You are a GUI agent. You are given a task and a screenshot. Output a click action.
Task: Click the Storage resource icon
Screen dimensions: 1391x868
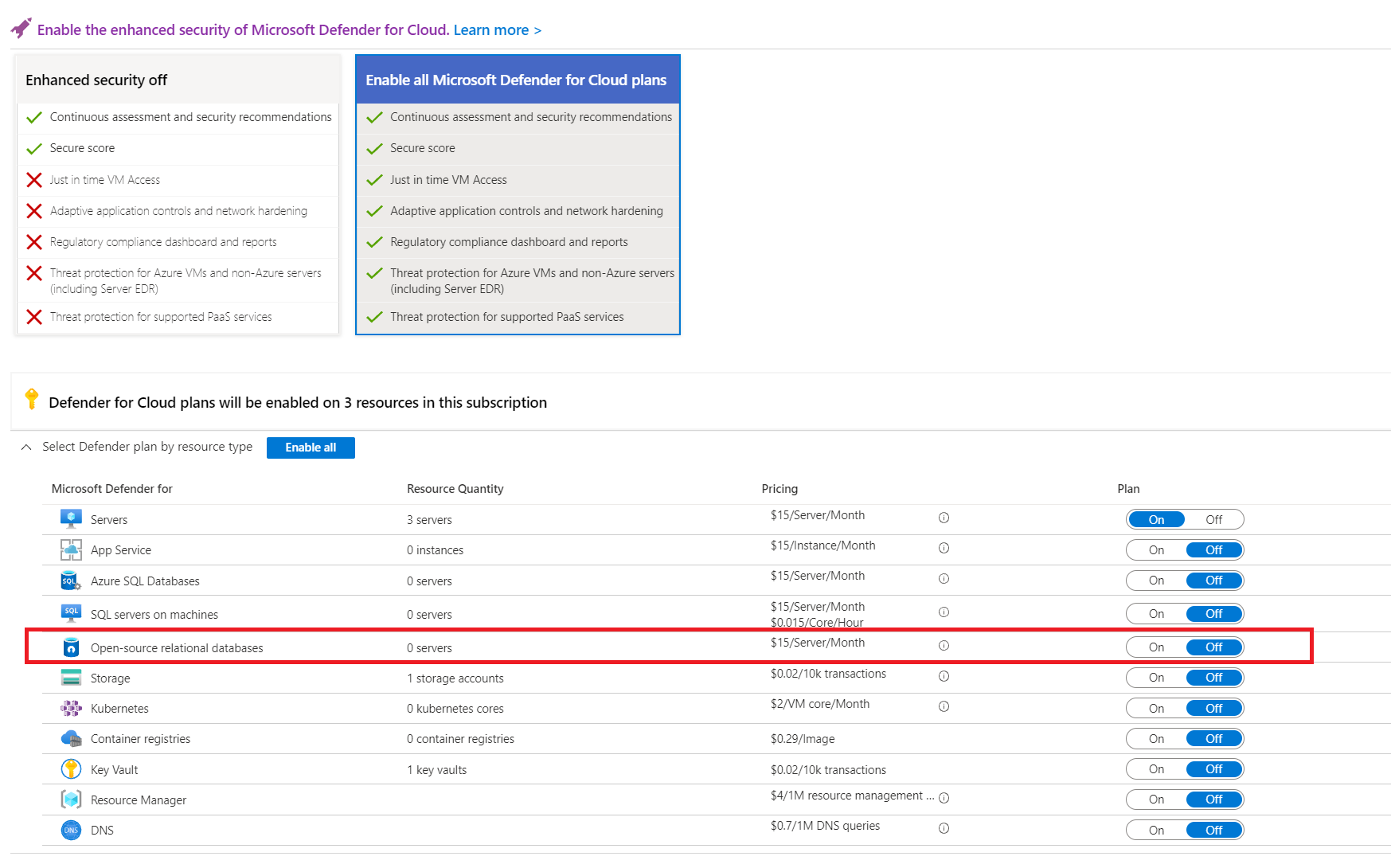click(x=71, y=677)
